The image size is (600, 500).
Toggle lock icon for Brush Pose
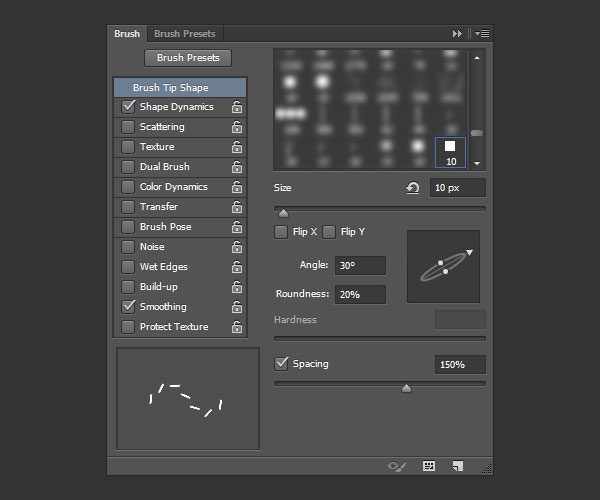click(237, 227)
